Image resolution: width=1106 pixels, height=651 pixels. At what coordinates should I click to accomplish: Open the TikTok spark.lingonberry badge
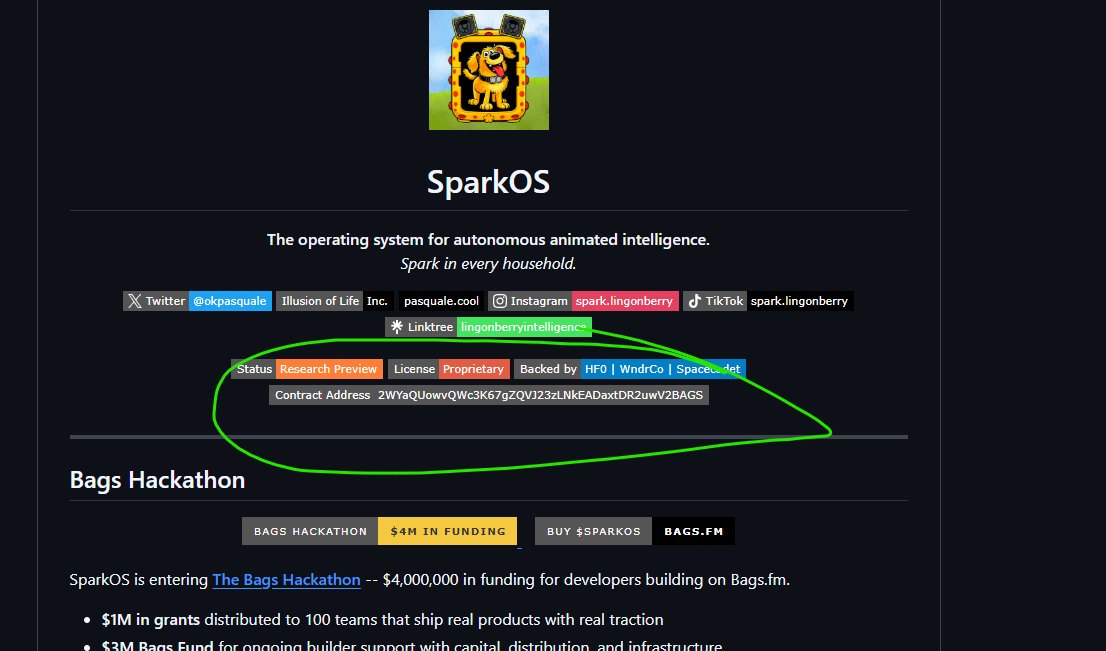tap(768, 301)
